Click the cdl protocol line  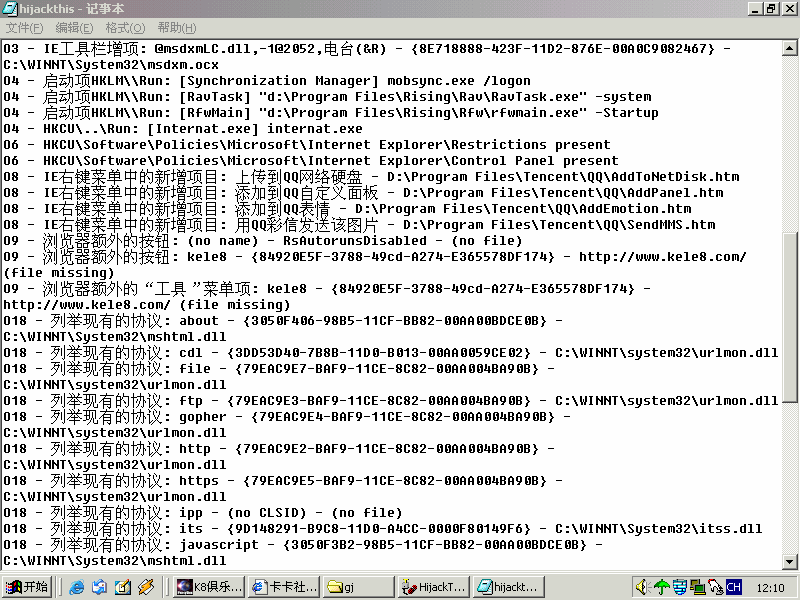(391, 353)
